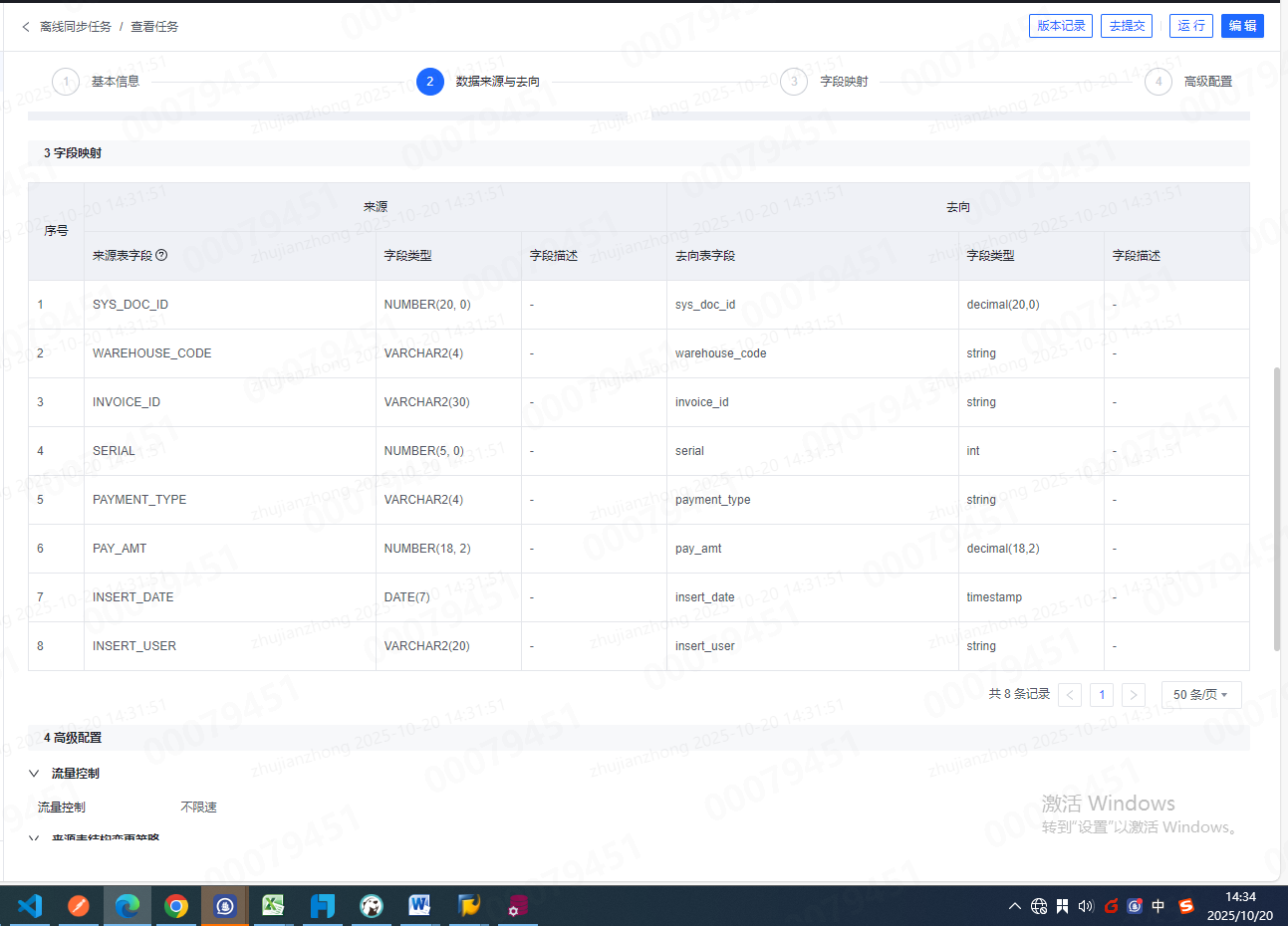Screen dimensions: 1288x926
Task: Open the 50 条/页 page size dropdown
Action: point(1200,695)
